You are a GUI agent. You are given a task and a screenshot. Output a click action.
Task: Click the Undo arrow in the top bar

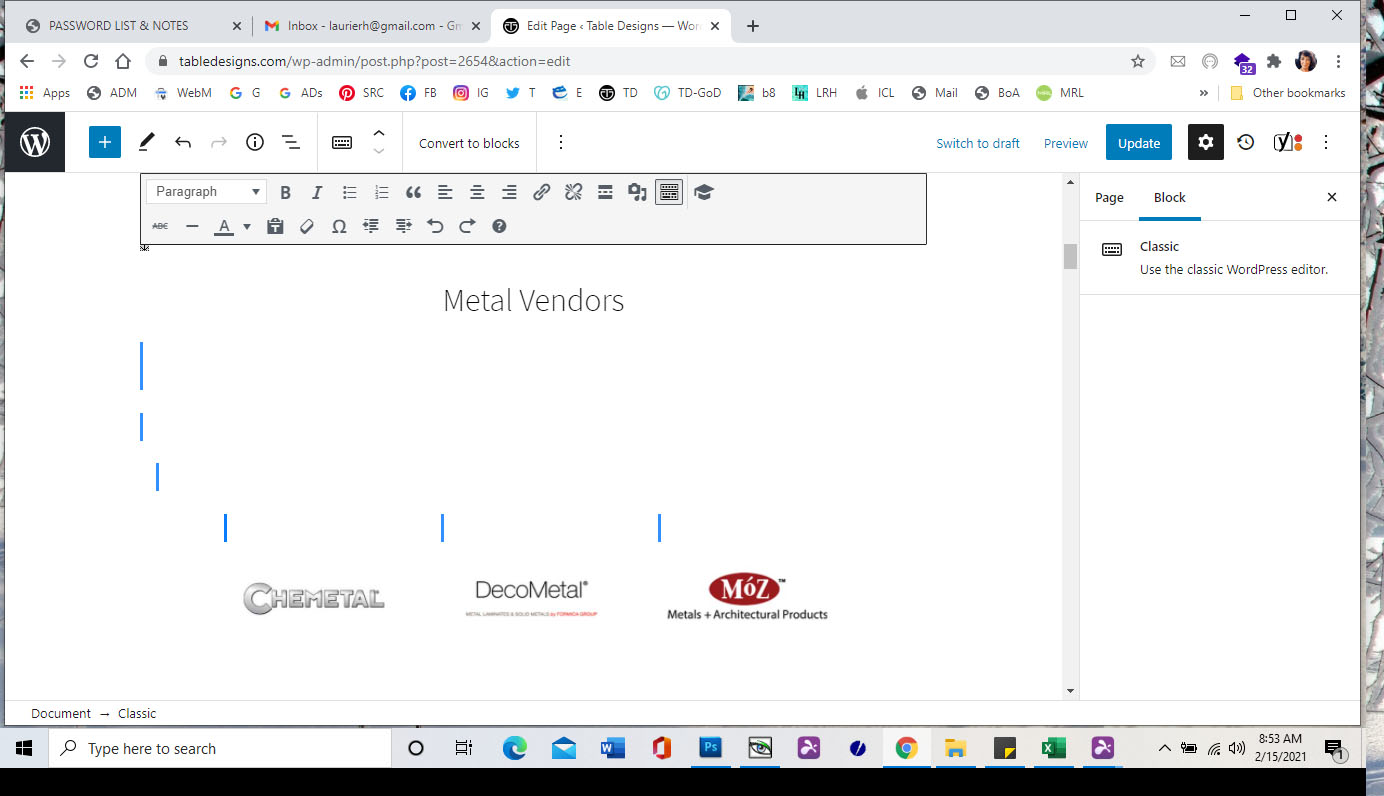(x=182, y=142)
